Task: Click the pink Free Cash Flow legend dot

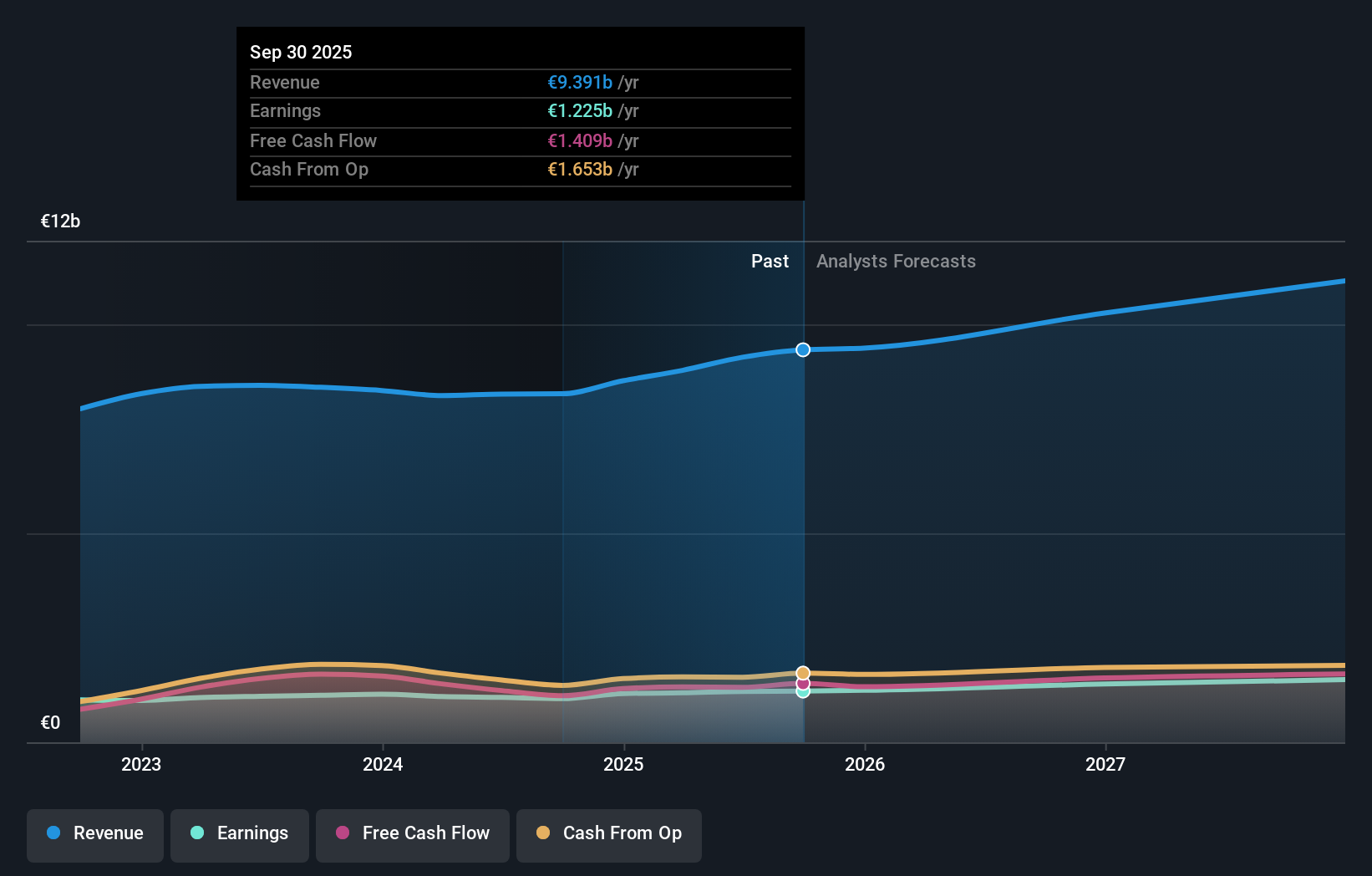Action: [344, 833]
